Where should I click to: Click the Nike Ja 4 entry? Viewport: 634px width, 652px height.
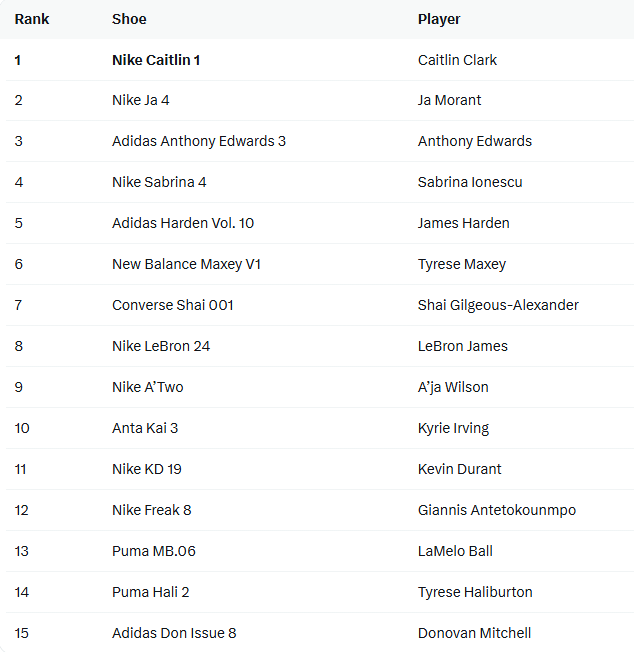(x=141, y=100)
